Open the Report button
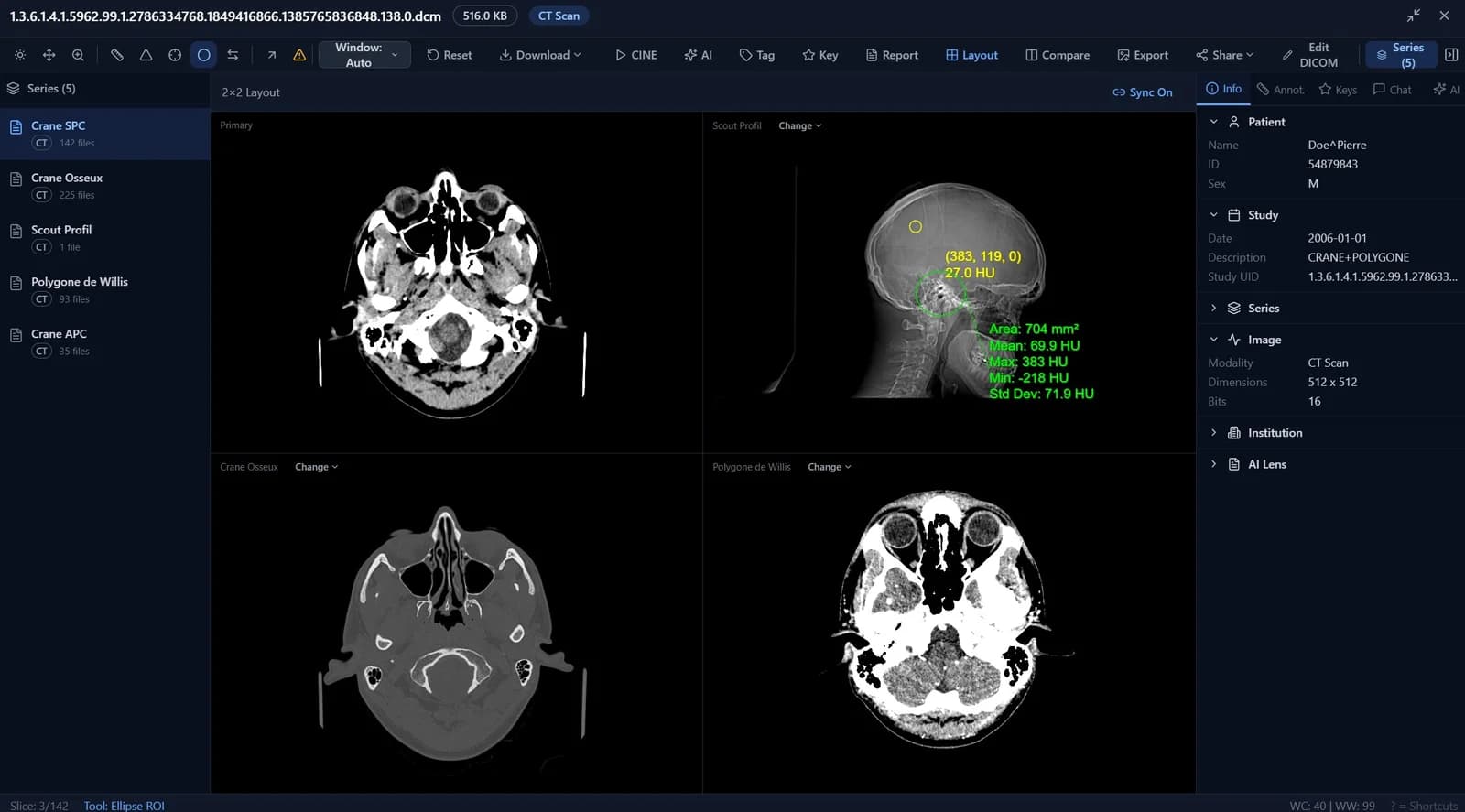Screen dimensions: 1465x812 tap(892, 55)
